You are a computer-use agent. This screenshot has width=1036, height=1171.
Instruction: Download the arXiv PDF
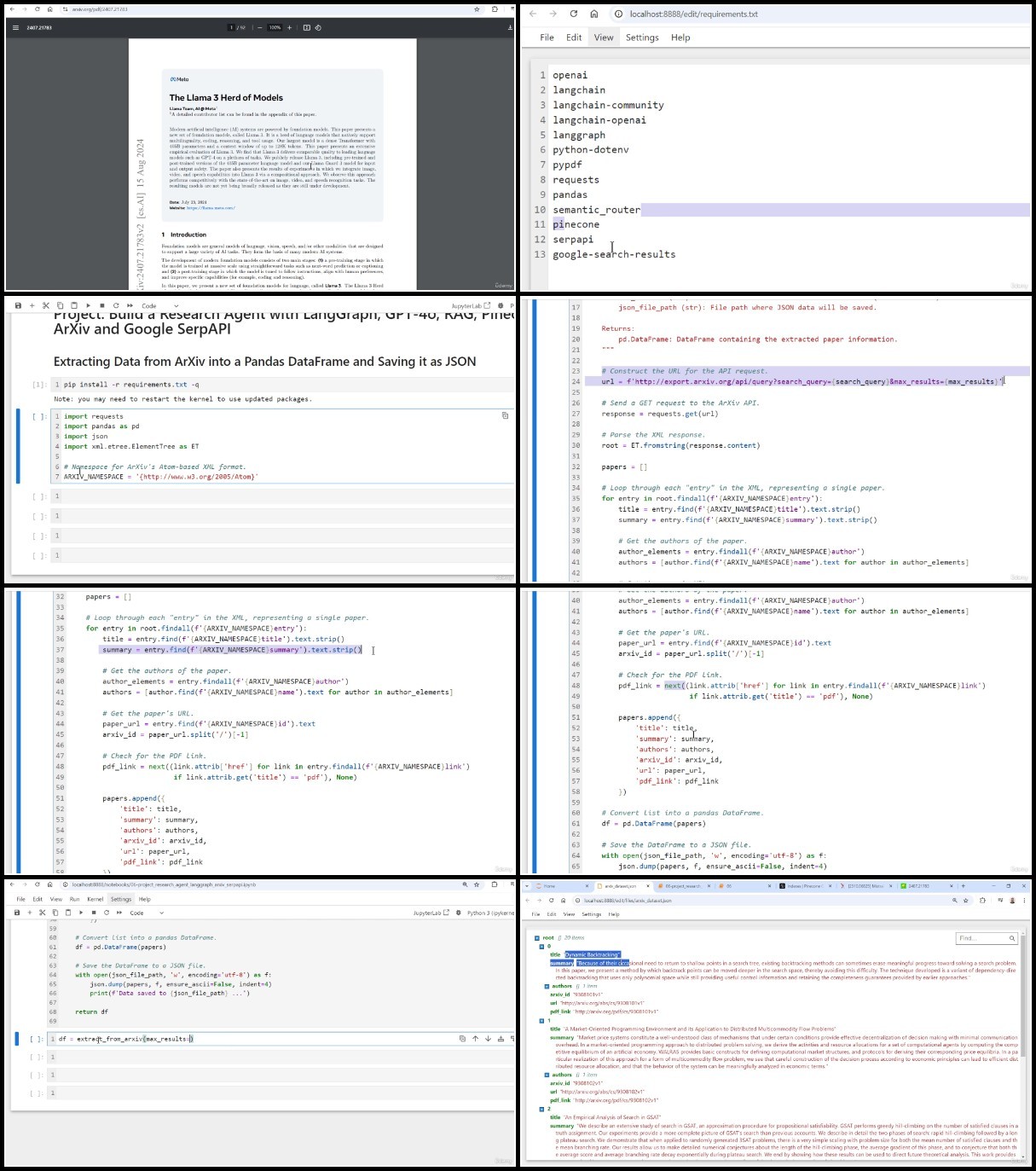click(510, 27)
